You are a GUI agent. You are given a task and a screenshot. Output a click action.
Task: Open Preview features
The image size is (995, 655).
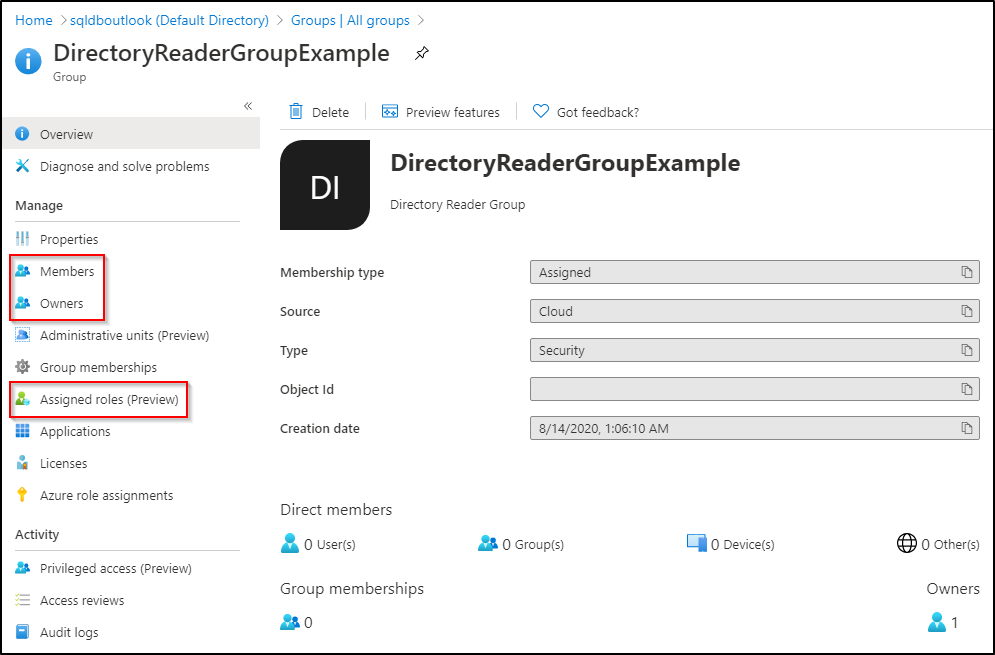tap(440, 112)
